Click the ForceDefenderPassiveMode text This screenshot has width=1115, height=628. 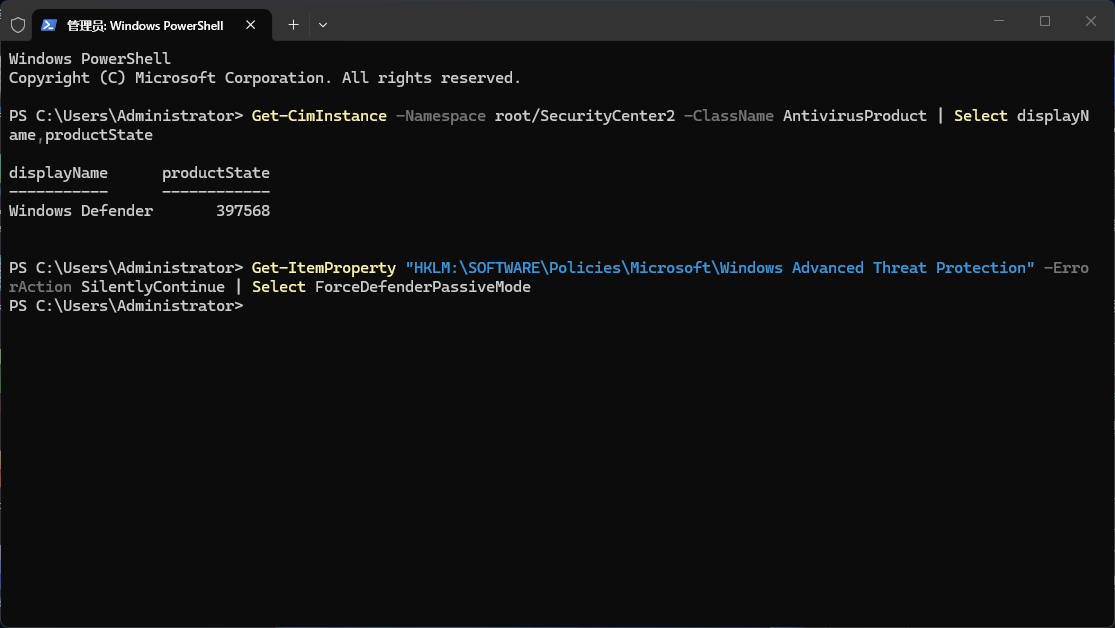tap(423, 287)
